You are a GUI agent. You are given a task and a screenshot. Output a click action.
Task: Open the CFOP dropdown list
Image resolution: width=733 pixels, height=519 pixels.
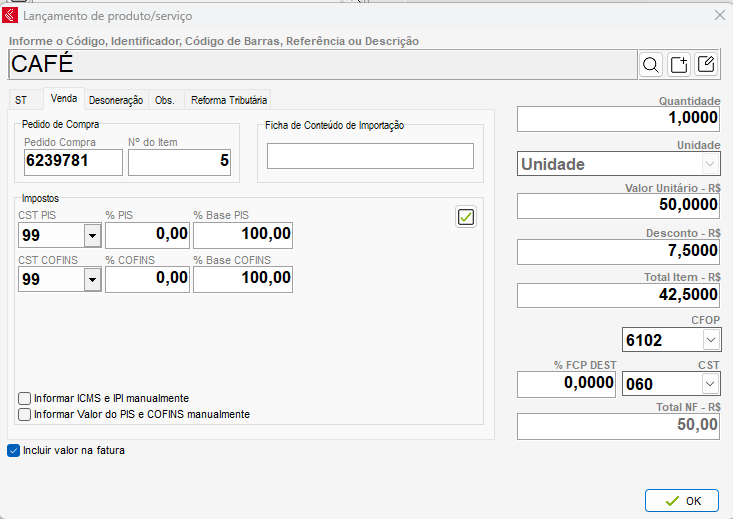[709, 340]
